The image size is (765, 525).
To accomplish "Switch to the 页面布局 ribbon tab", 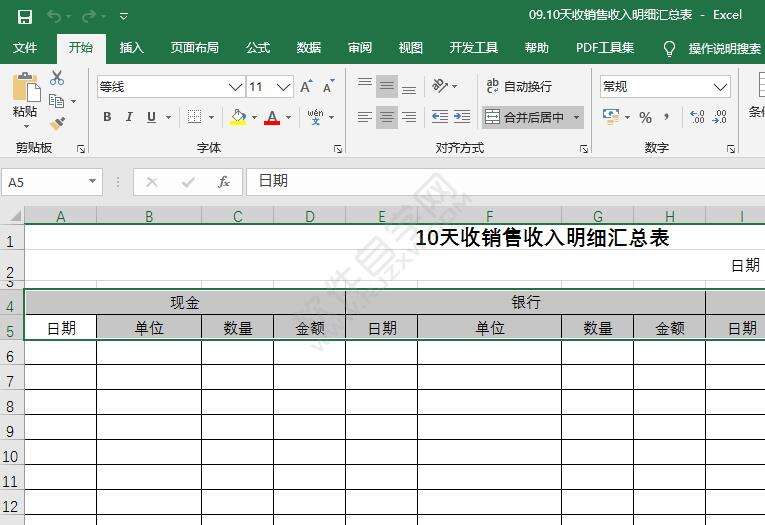I will pyautogui.click(x=195, y=48).
